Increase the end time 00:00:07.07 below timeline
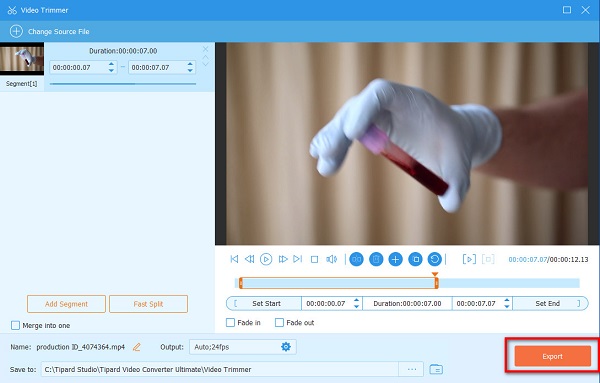This screenshot has height=383, width=600. coord(507,300)
